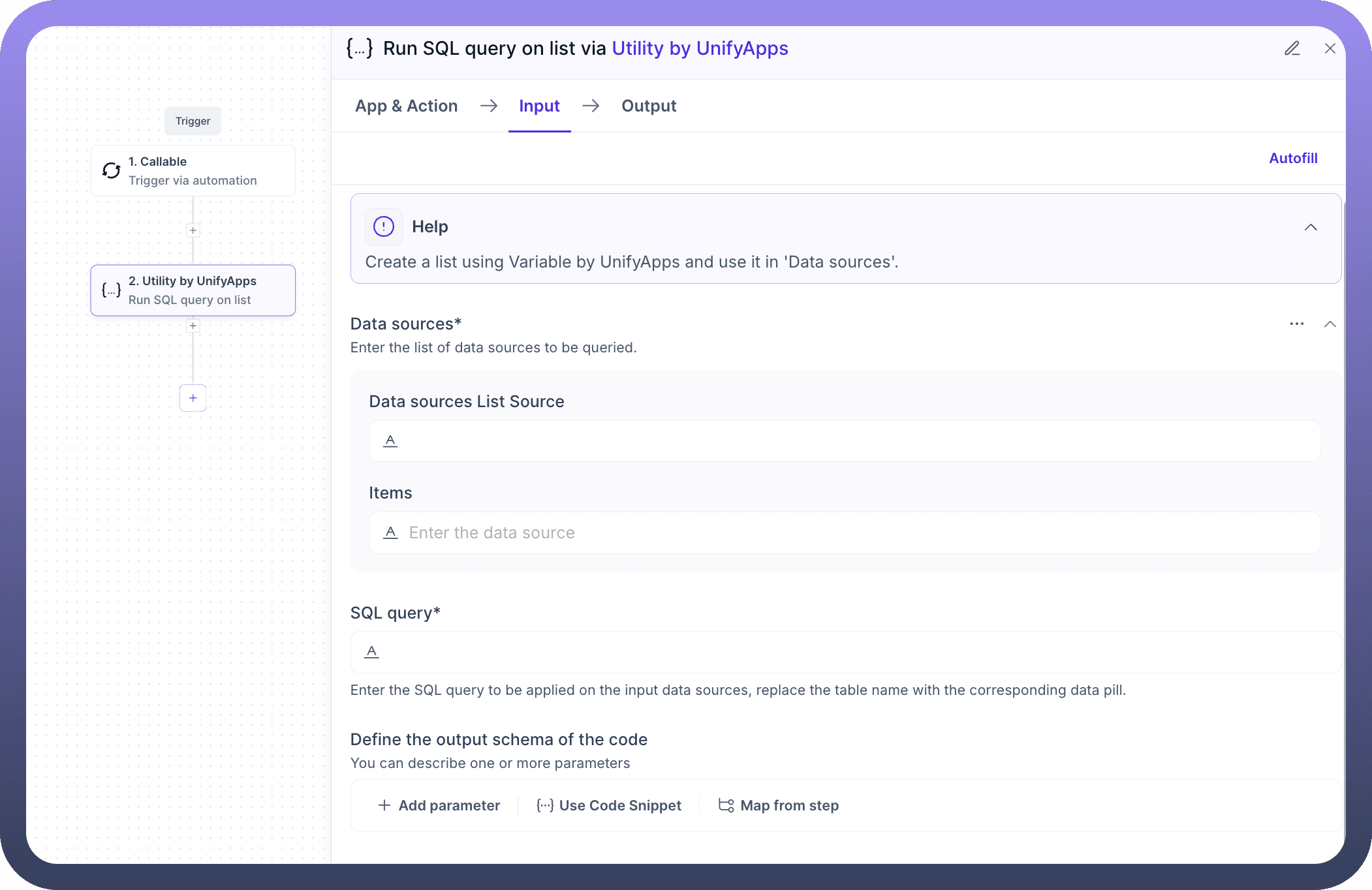This screenshot has width=1372, height=890.
Task: Select the Input tab
Action: pos(539,106)
